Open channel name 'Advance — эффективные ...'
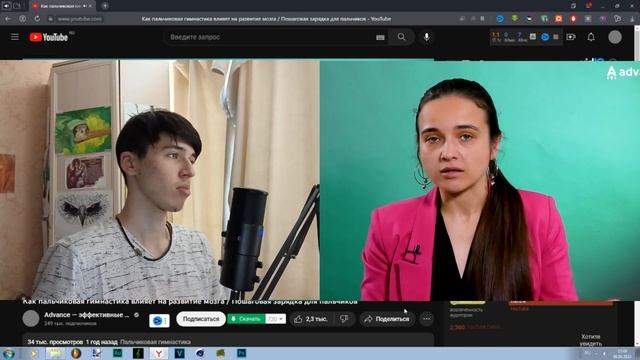Screen dimensions: 640x360 [x=87, y=315]
